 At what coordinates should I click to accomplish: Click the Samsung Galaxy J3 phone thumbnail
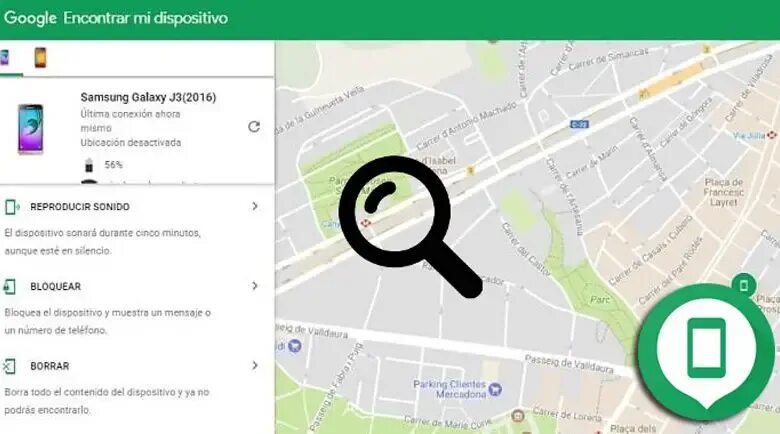(30, 129)
